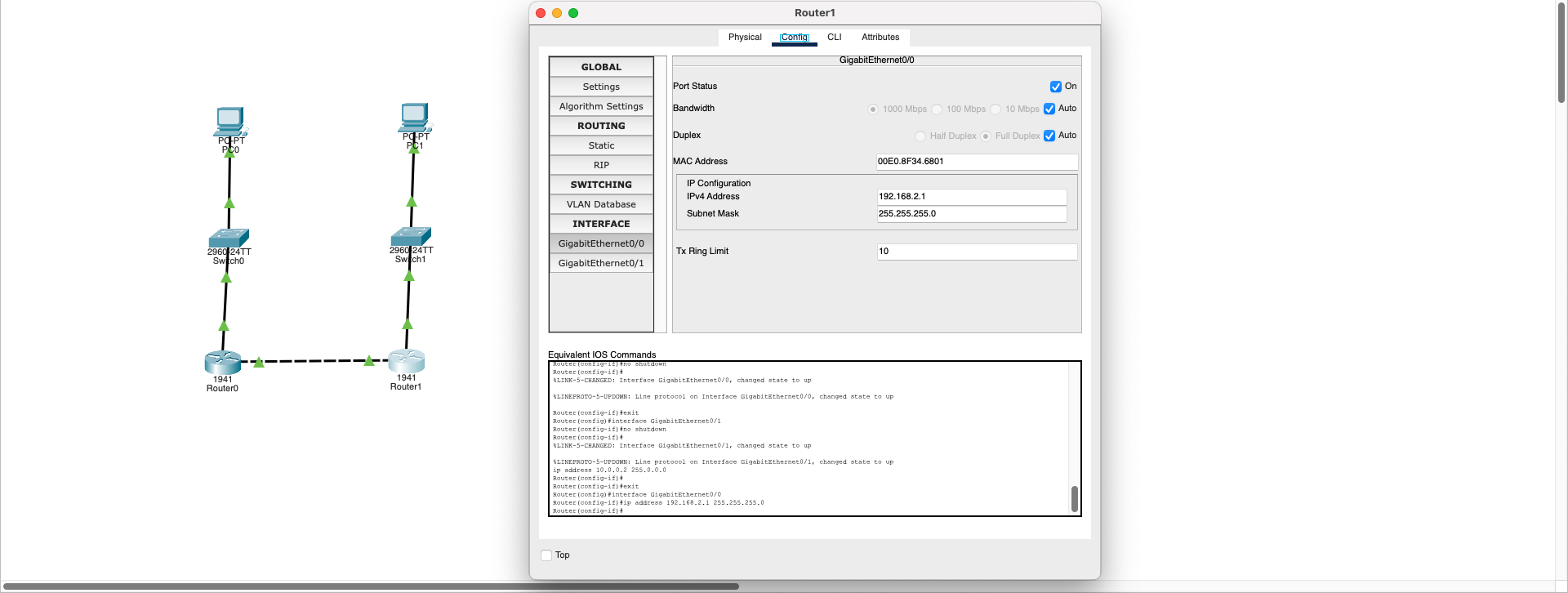Click the Tx Ring Limit field
The image size is (1568, 593).
tap(977, 252)
